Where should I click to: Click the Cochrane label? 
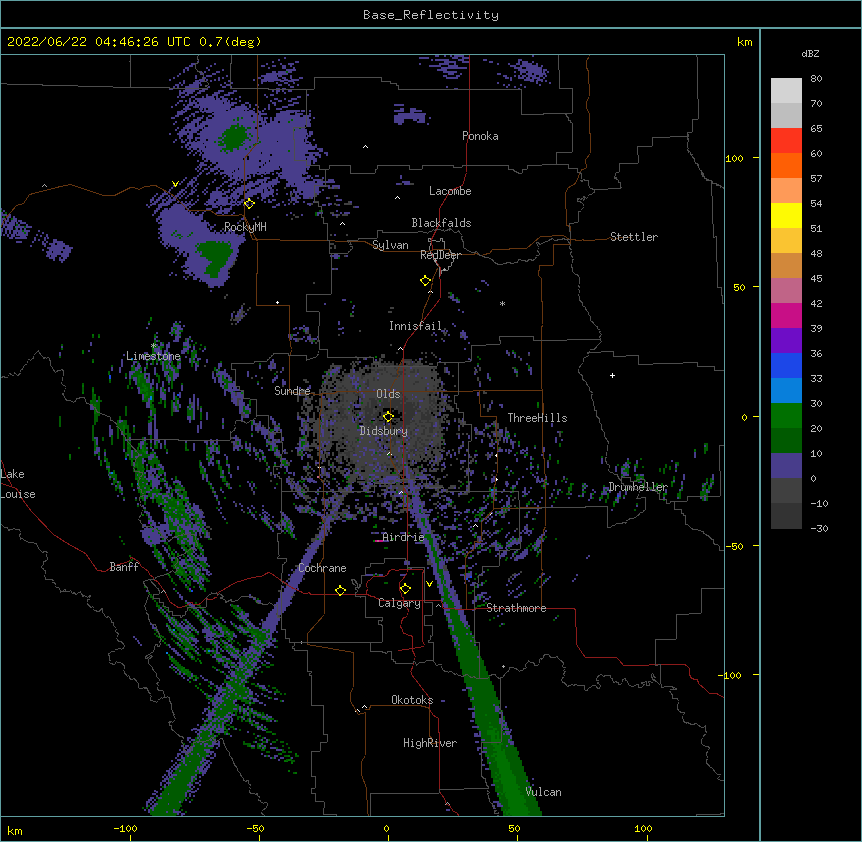tap(322, 568)
